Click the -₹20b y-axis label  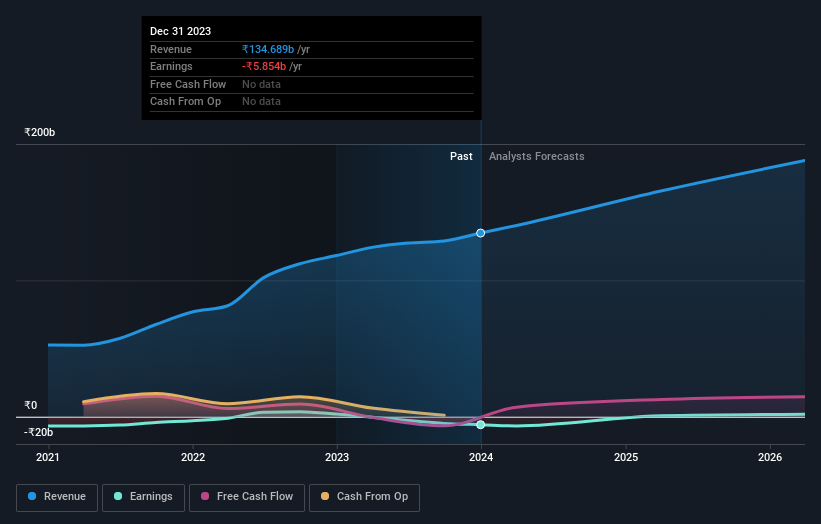tap(38, 432)
